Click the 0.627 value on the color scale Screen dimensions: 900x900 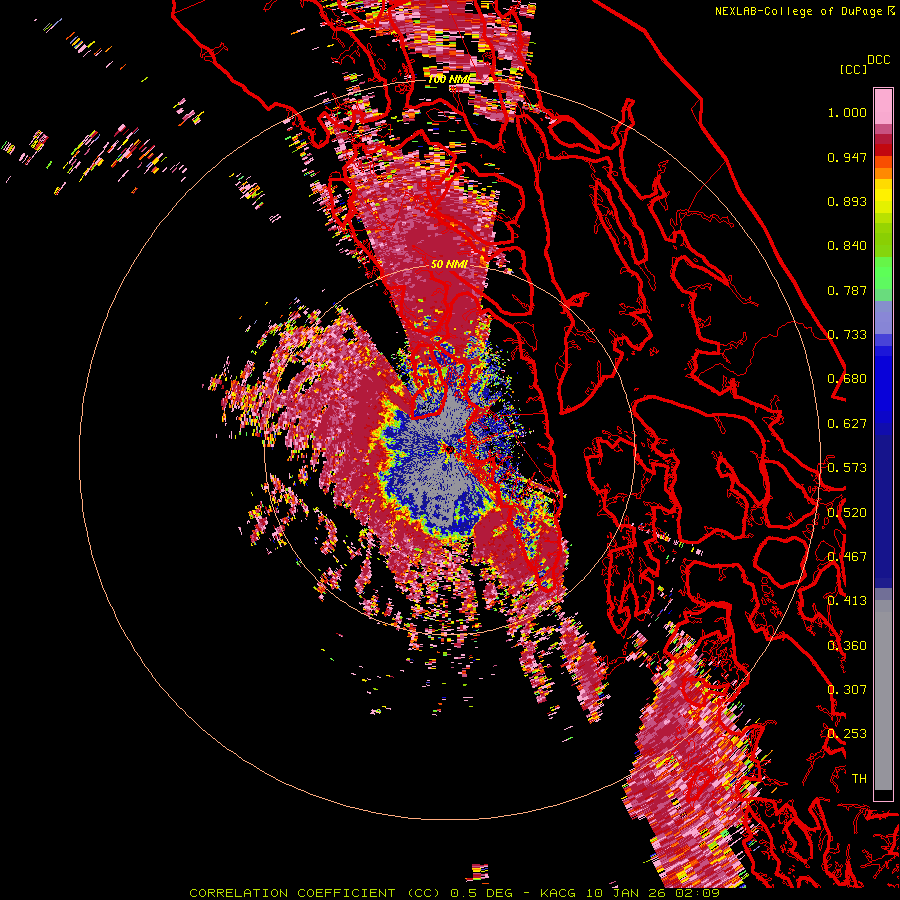pos(847,424)
